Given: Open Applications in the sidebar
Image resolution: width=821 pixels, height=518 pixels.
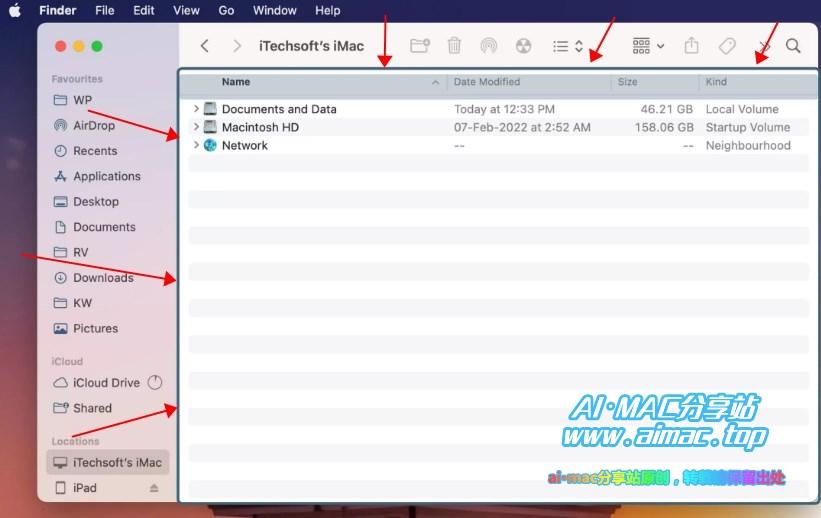Looking at the screenshot, I should point(107,176).
